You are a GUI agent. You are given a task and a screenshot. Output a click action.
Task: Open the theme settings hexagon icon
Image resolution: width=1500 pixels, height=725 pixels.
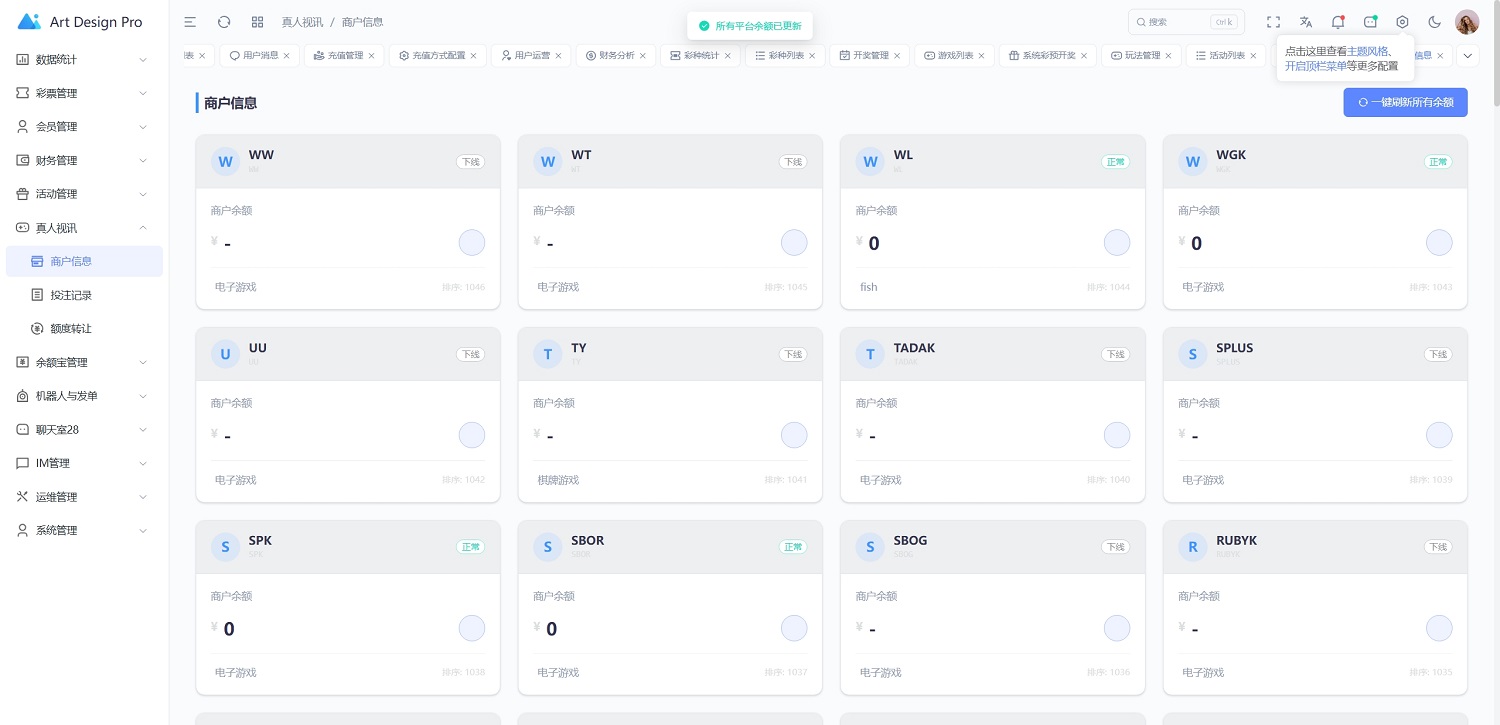[1402, 22]
